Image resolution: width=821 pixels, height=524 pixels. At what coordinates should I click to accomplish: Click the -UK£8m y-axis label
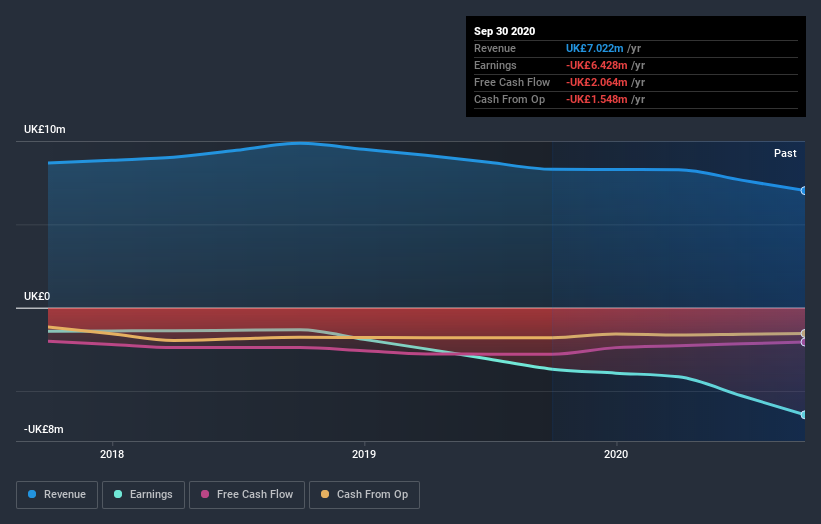tap(43, 429)
